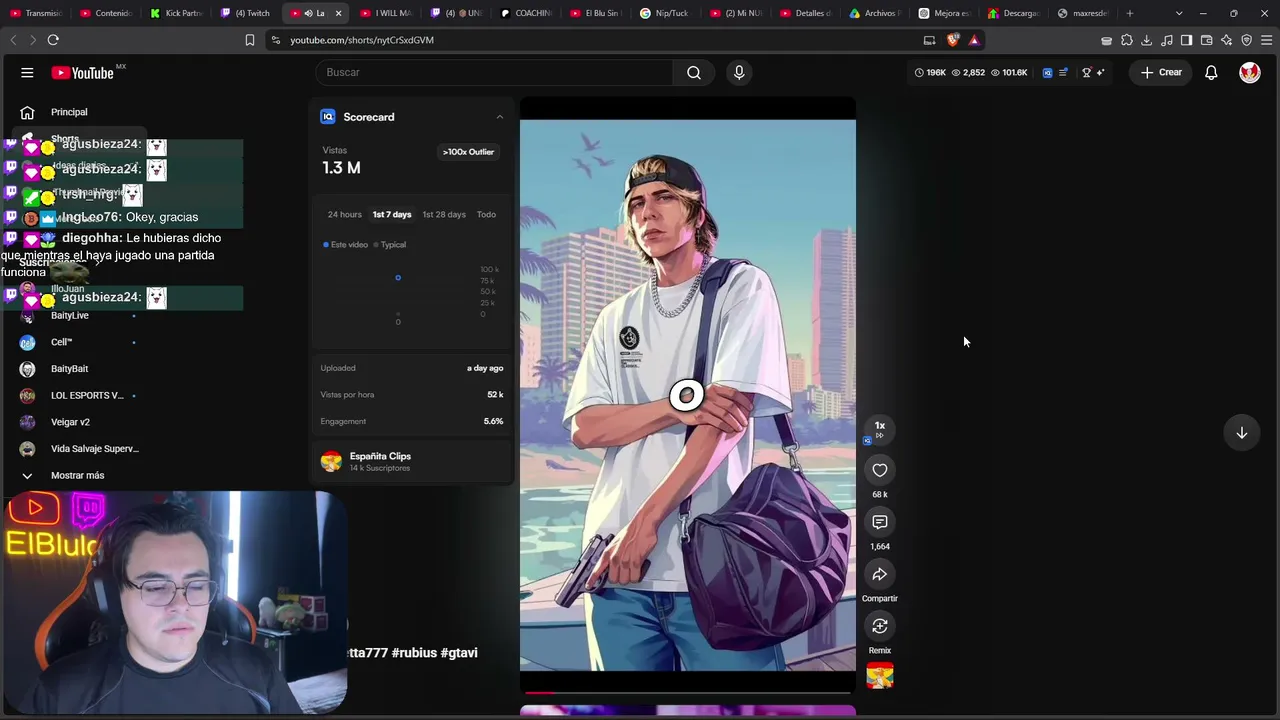Share the short via Compartir icon
The width and height of the screenshot is (1280, 720).
[x=880, y=574]
